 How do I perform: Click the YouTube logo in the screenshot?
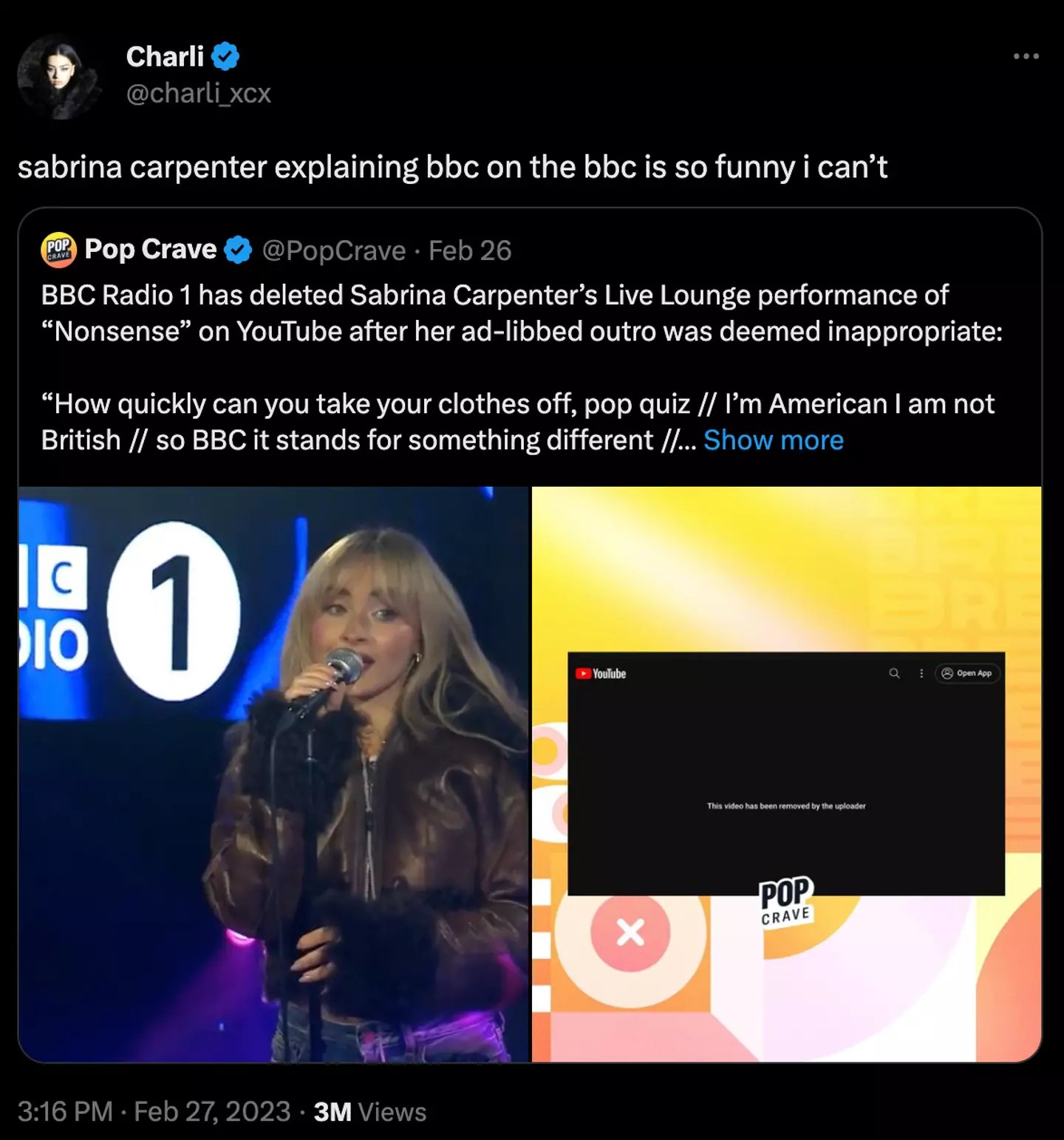pyautogui.click(x=601, y=674)
